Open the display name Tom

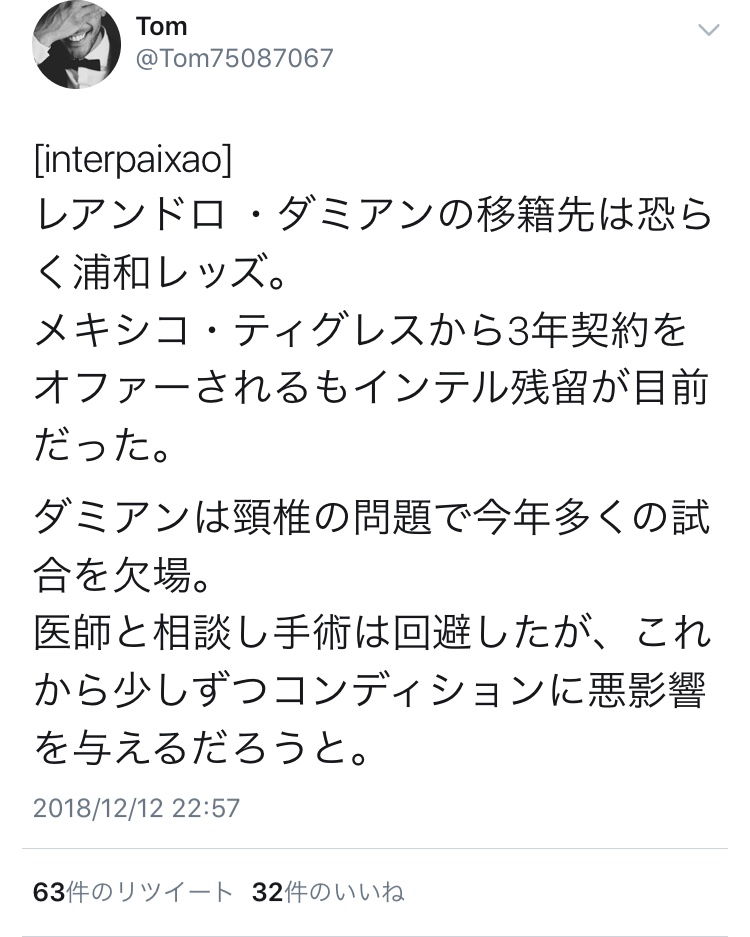pos(161,25)
